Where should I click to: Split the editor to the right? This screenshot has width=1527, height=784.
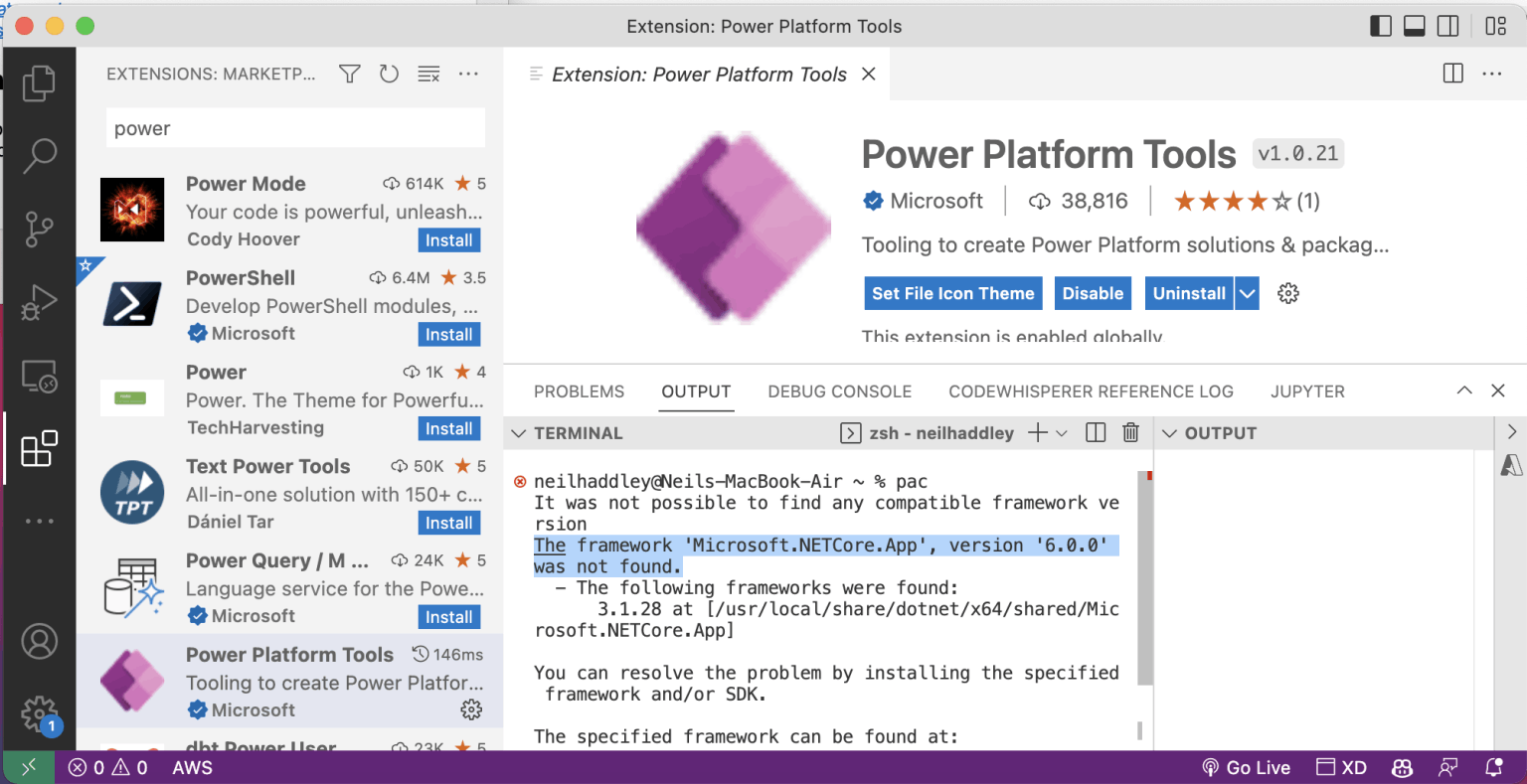1453,74
